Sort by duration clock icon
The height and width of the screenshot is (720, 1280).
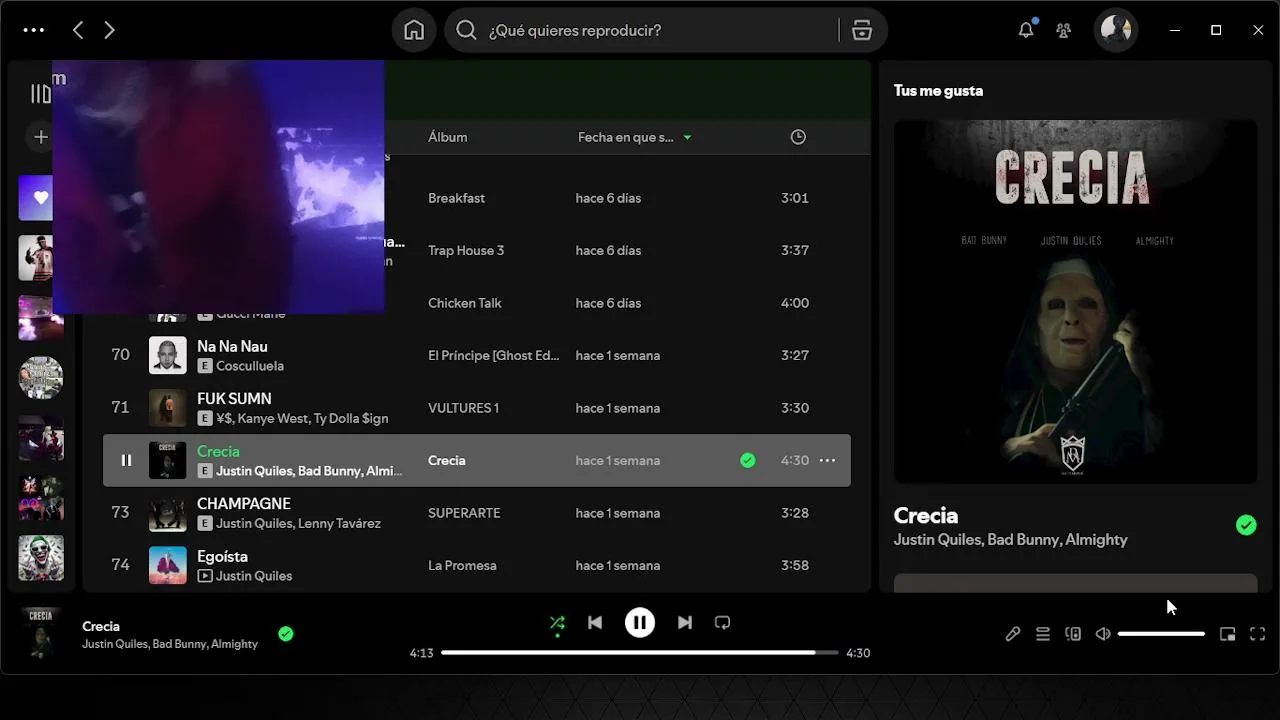[x=798, y=137]
